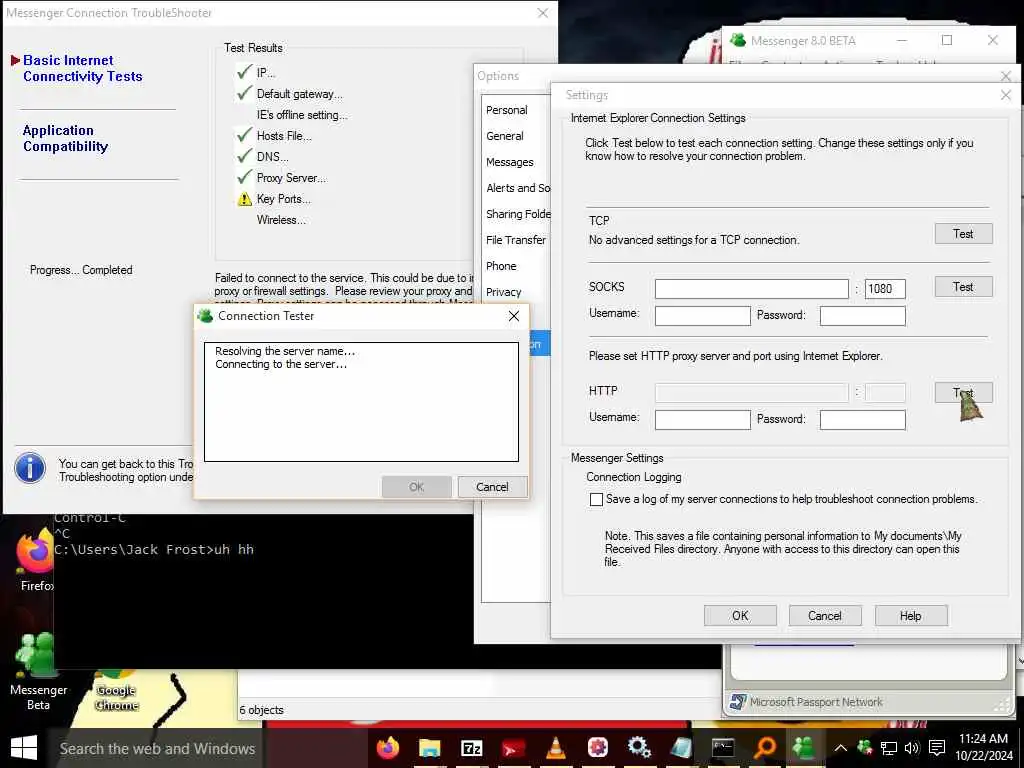Click OK in the Settings dialog

click(740, 616)
